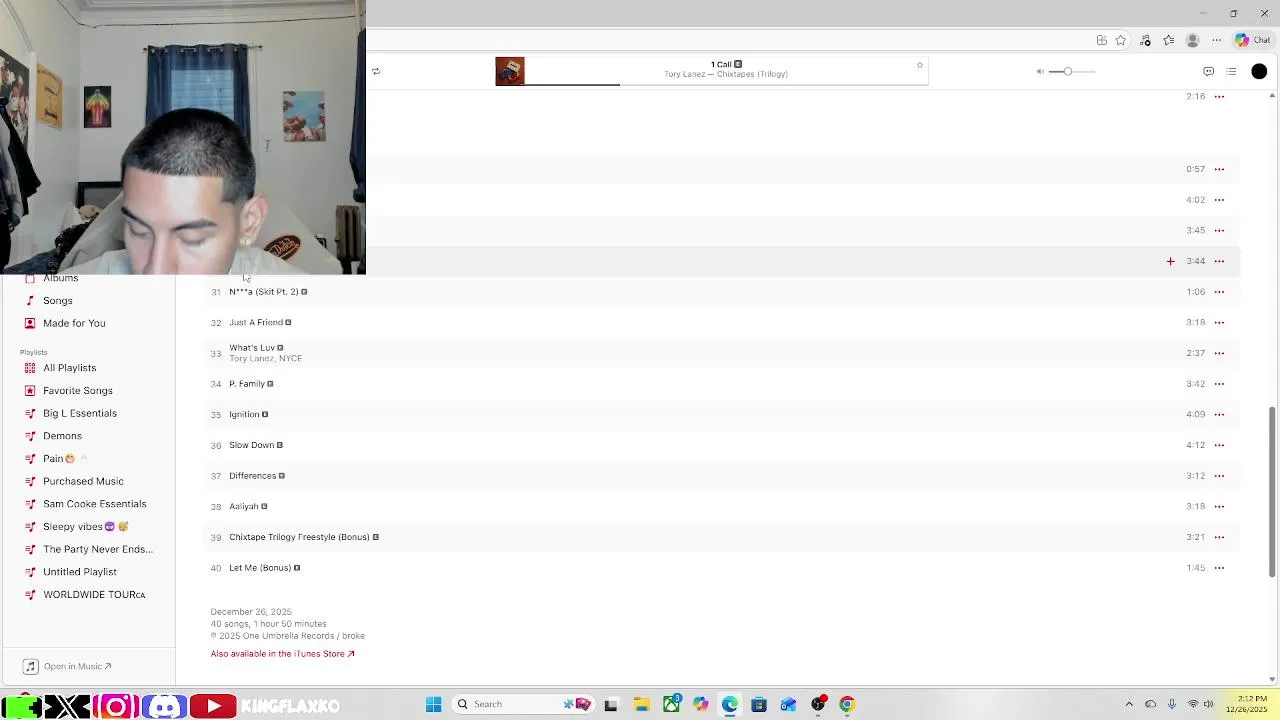Image resolution: width=1280 pixels, height=720 pixels.
Task: Open the WORLDWIDE TOUR playlist
Action: (94, 595)
